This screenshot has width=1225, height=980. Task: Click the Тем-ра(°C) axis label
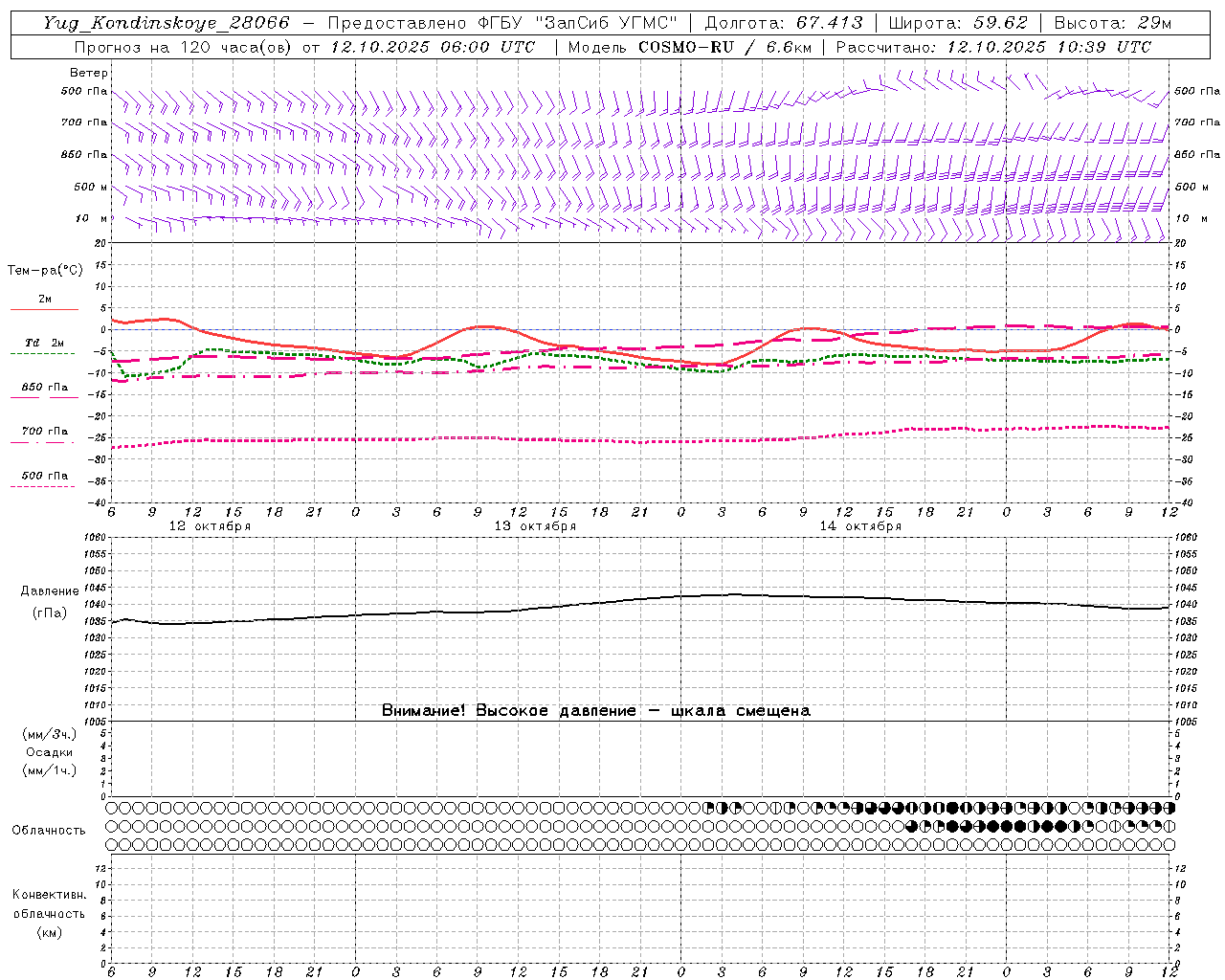[45, 271]
